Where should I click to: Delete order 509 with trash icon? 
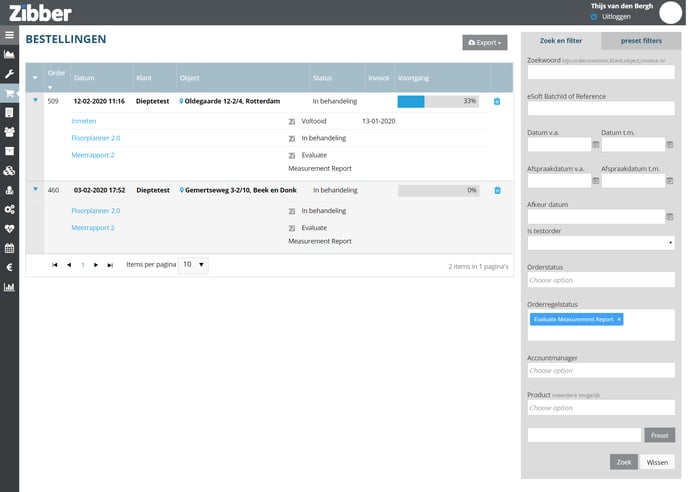(x=497, y=102)
